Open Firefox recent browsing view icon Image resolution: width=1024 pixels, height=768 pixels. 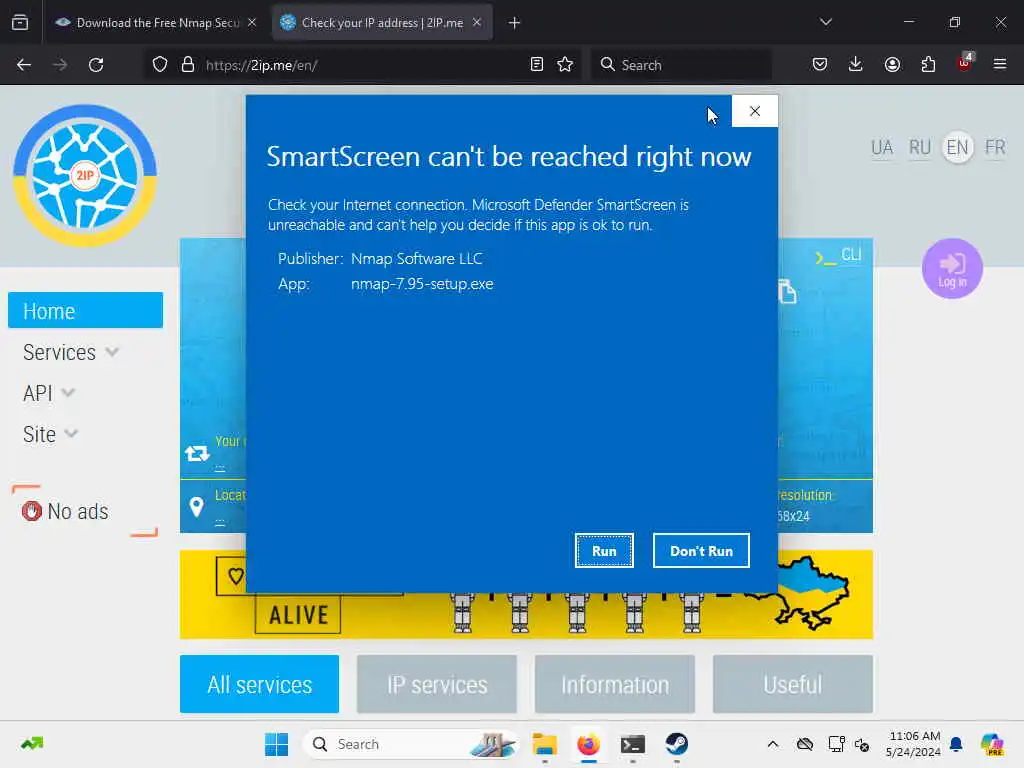(x=20, y=23)
